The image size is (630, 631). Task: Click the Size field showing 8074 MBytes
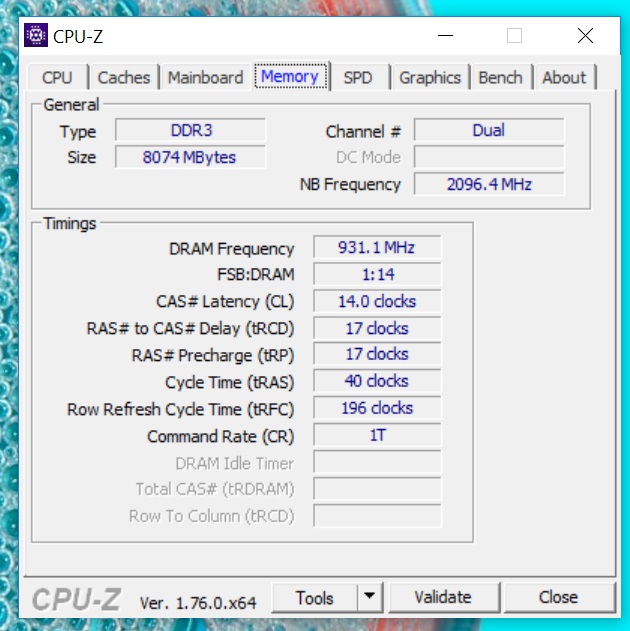pyautogui.click(x=191, y=157)
